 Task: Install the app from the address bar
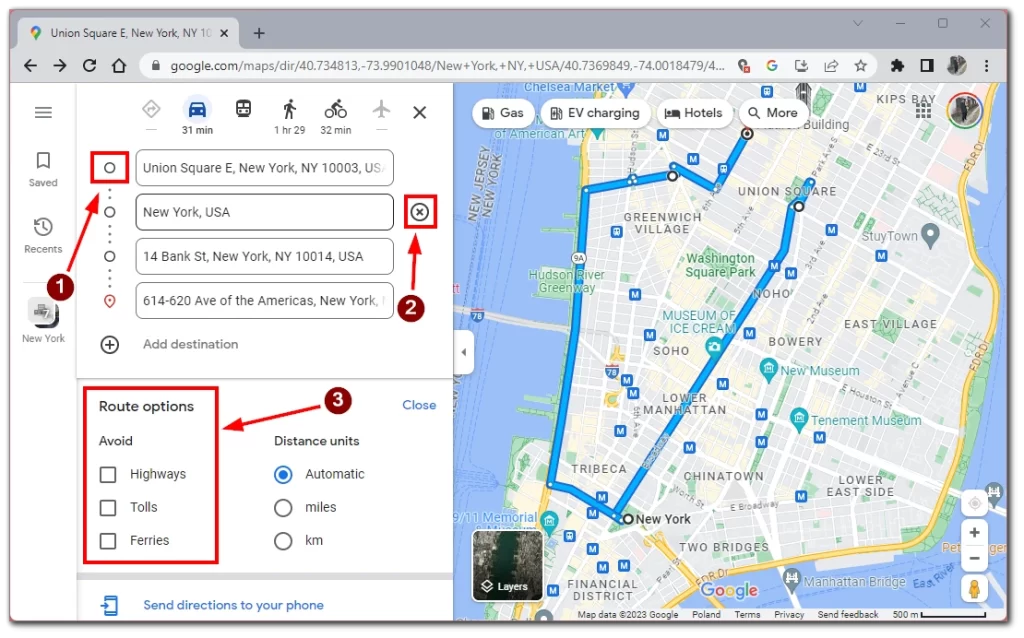pos(801,65)
